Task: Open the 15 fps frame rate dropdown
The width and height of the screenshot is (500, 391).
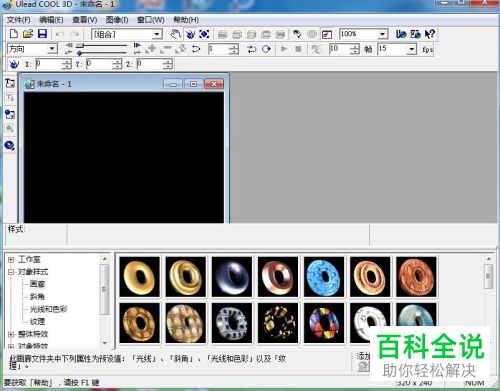Action: pos(412,49)
